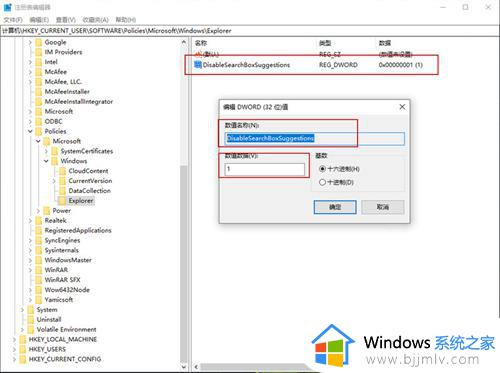Image resolution: width=500 pixels, height=373 pixels.
Task: Select the WinRAR folder icon
Action: pos(39,270)
